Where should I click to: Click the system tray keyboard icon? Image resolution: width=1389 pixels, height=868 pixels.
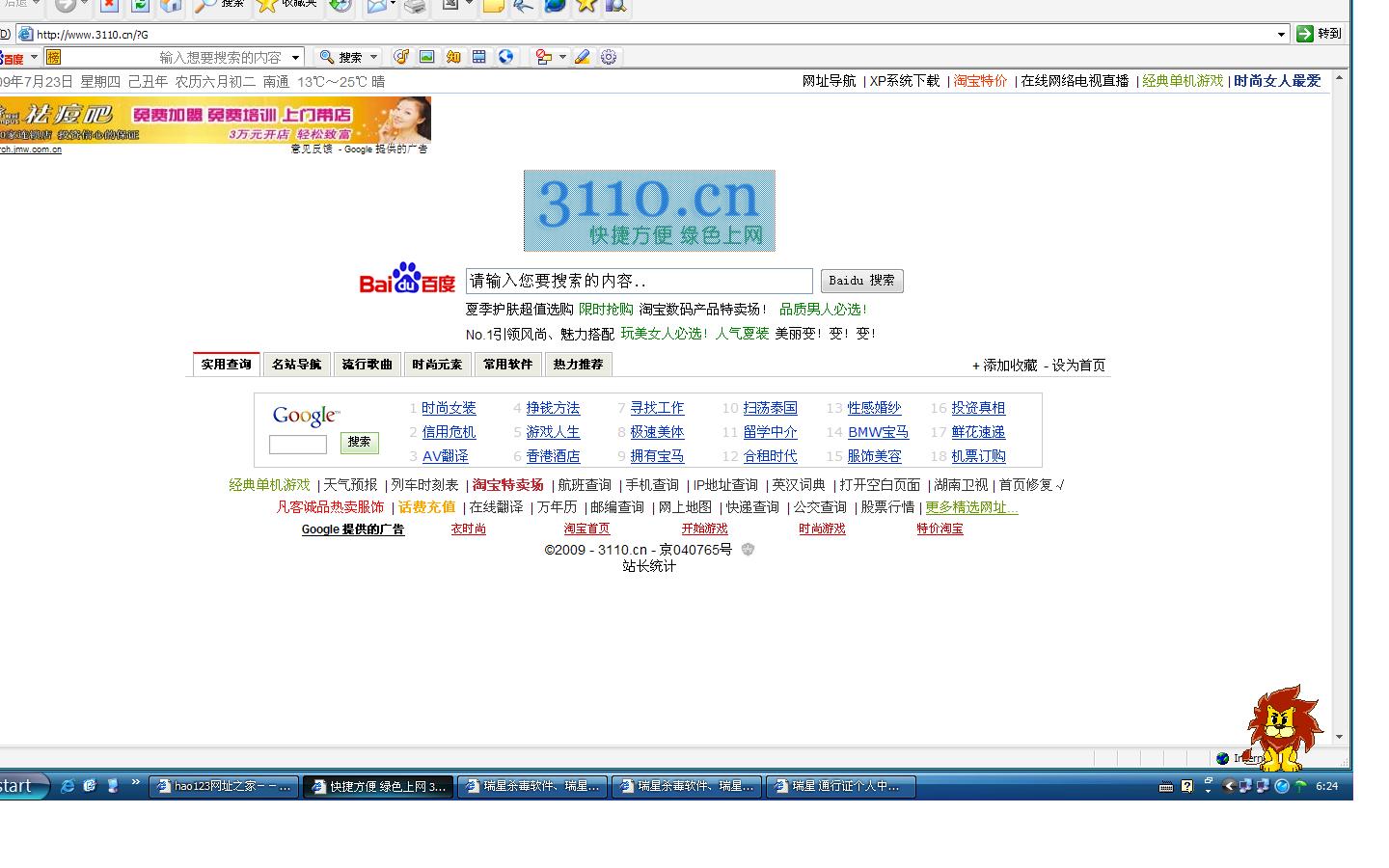pyautogui.click(x=1166, y=786)
